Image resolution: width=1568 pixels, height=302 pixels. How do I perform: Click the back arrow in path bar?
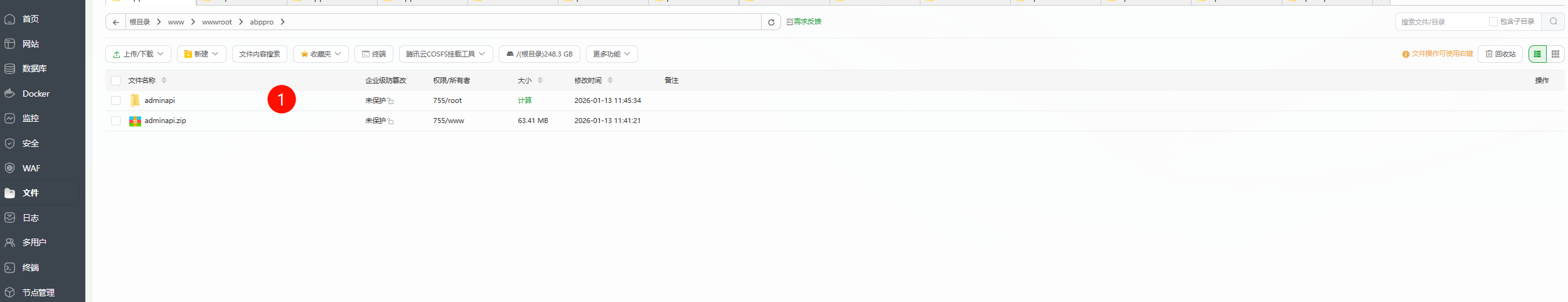point(115,22)
